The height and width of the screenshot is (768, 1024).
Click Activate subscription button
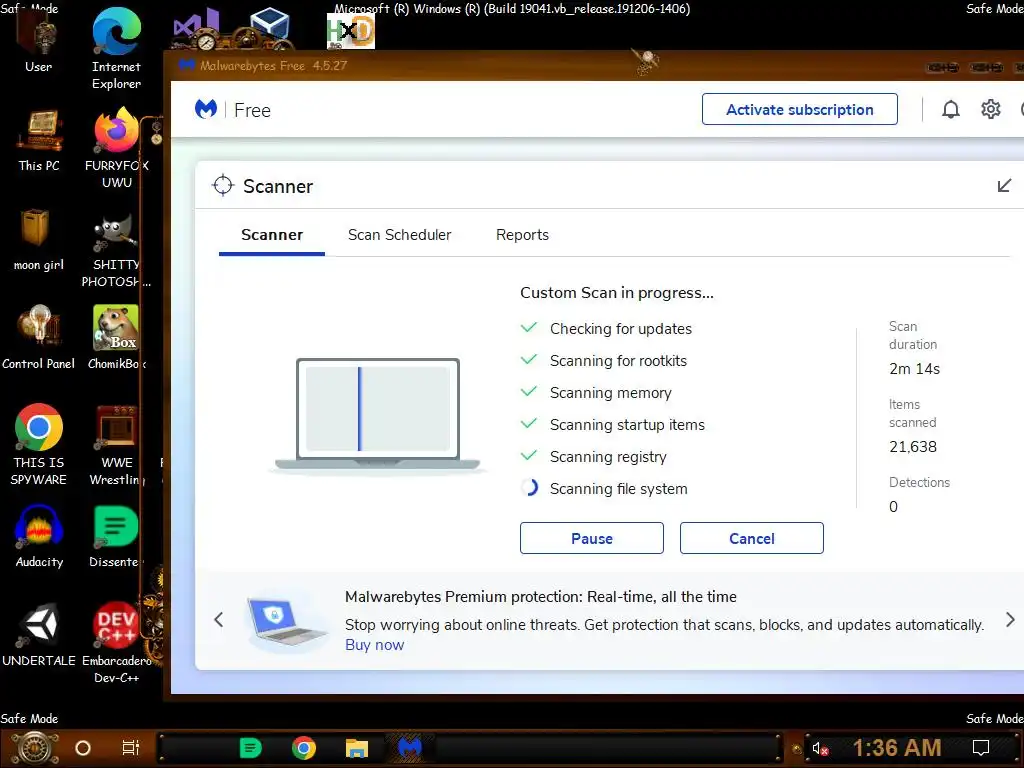pos(799,109)
